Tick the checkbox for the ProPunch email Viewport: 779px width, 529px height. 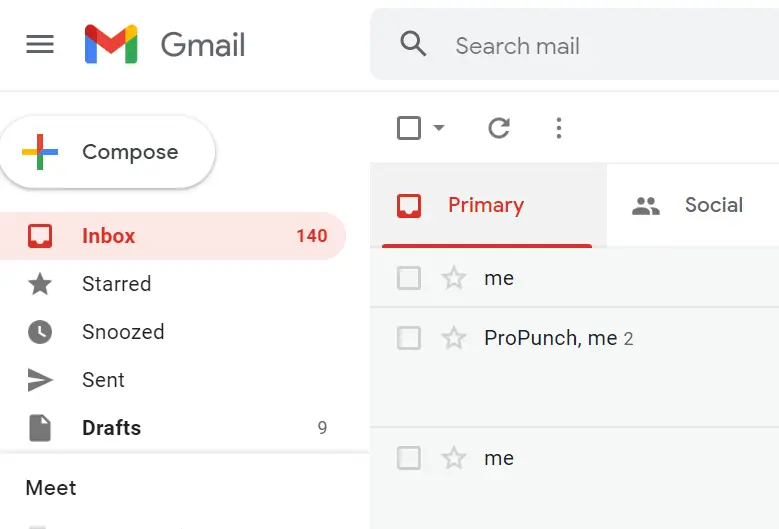[x=409, y=338]
